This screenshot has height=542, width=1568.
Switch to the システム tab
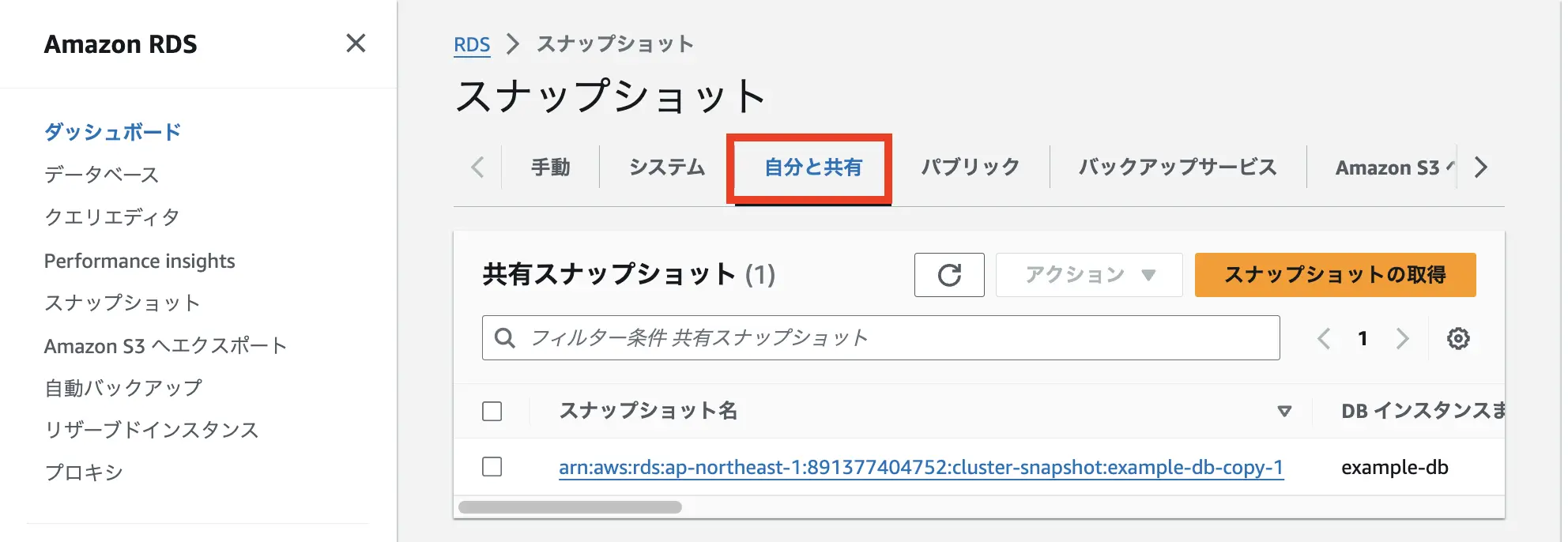pyautogui.click(x=667, y=167)
